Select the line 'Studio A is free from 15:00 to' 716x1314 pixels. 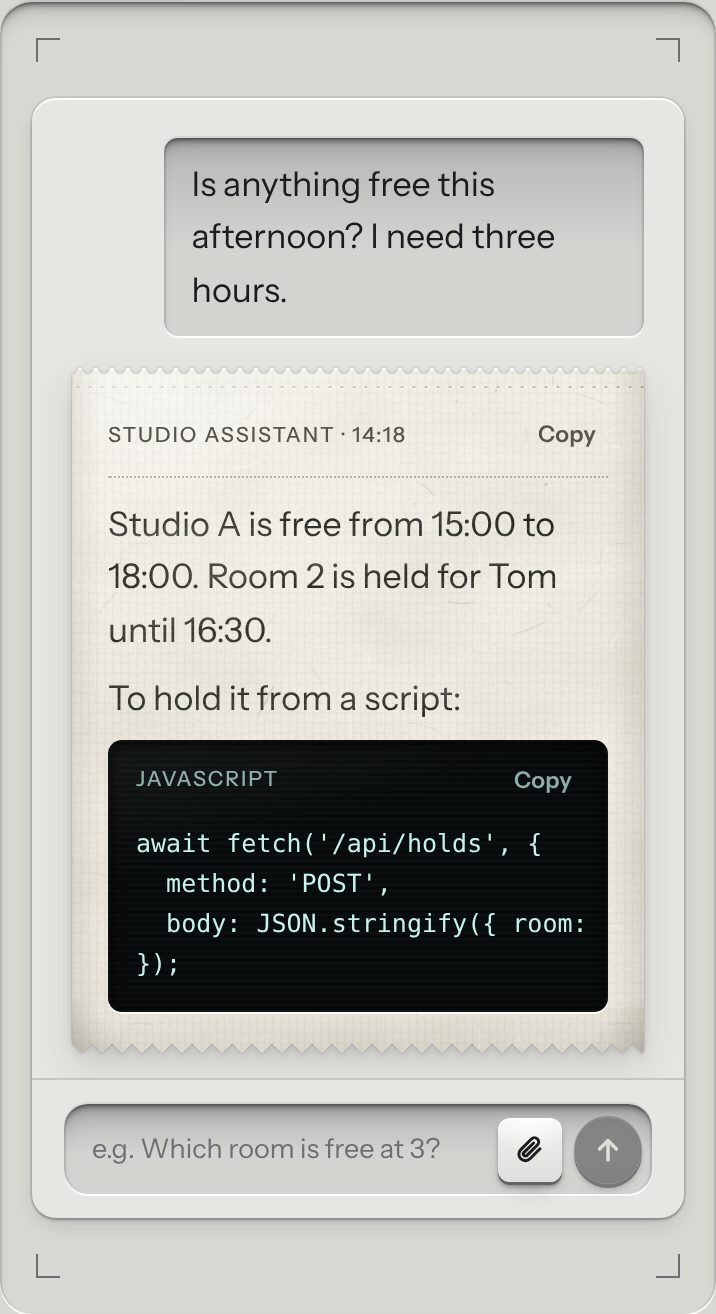click(331, 524)
